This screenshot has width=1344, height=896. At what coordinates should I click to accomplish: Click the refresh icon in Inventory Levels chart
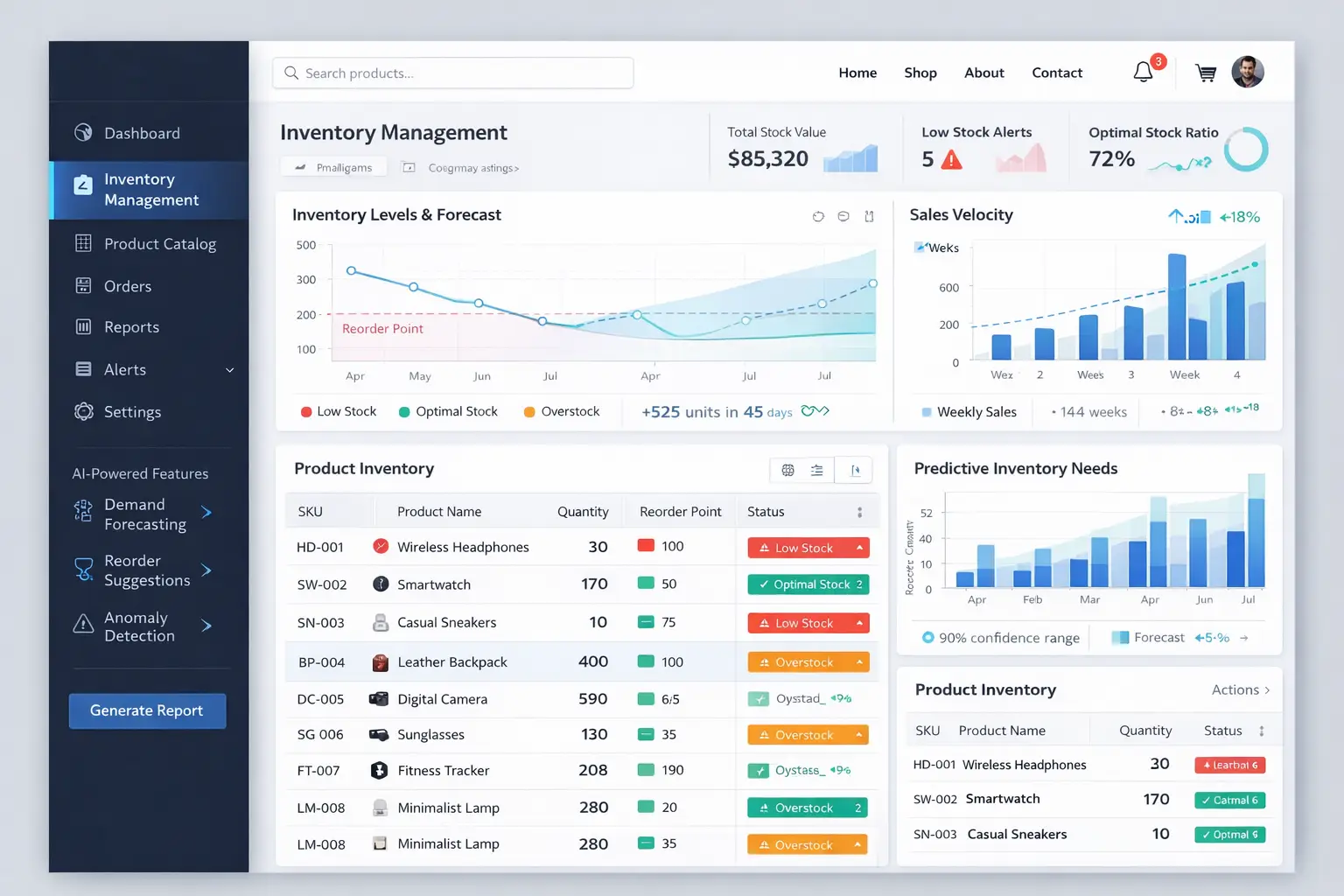click(818, 216)
